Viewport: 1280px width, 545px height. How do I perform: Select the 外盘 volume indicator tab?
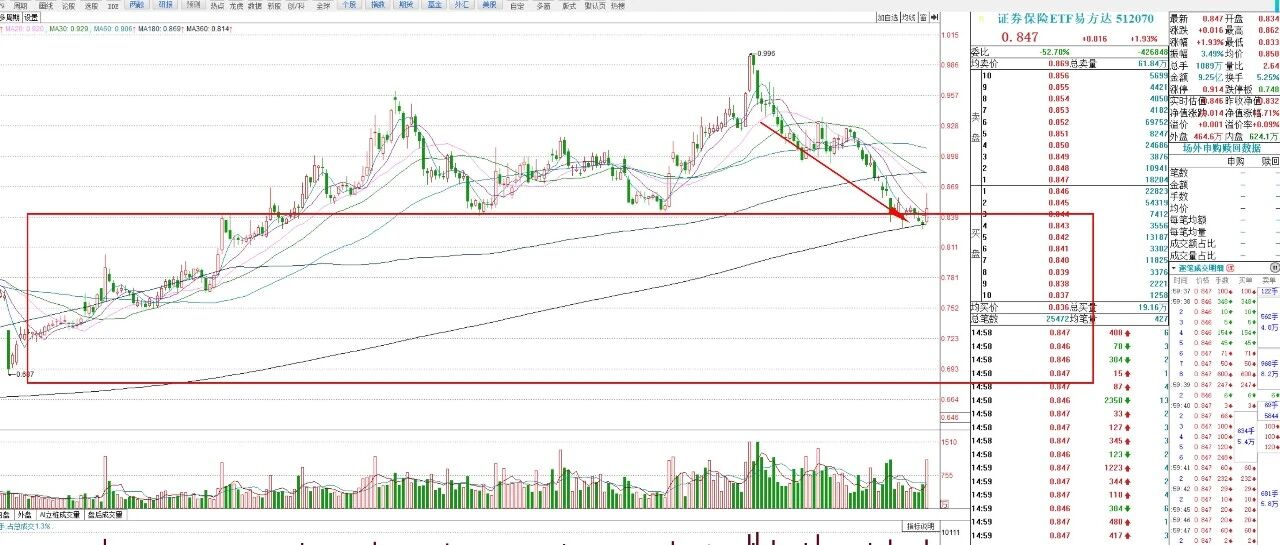[x=25, y=515]
